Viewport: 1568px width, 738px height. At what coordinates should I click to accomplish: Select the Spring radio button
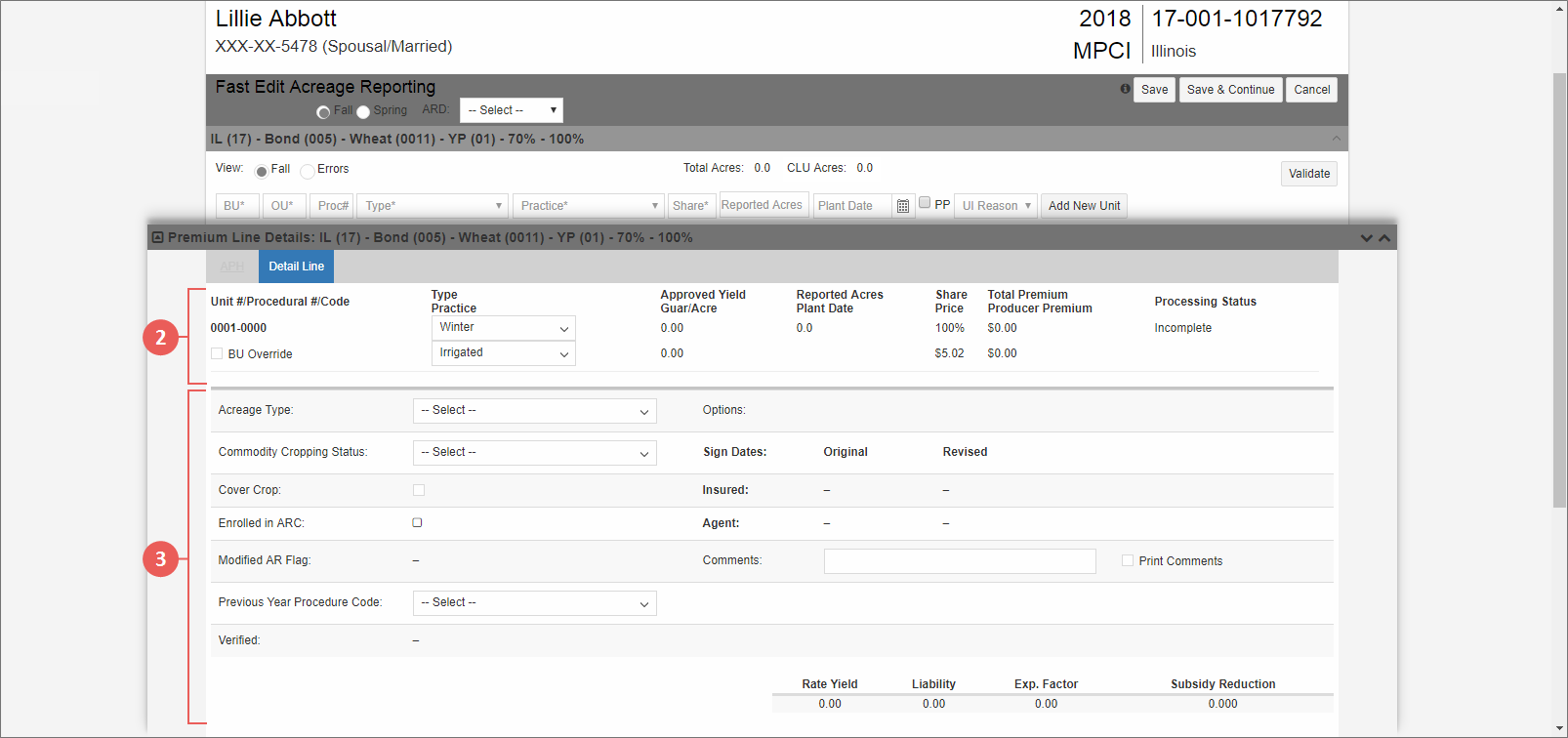click(363, 111)
